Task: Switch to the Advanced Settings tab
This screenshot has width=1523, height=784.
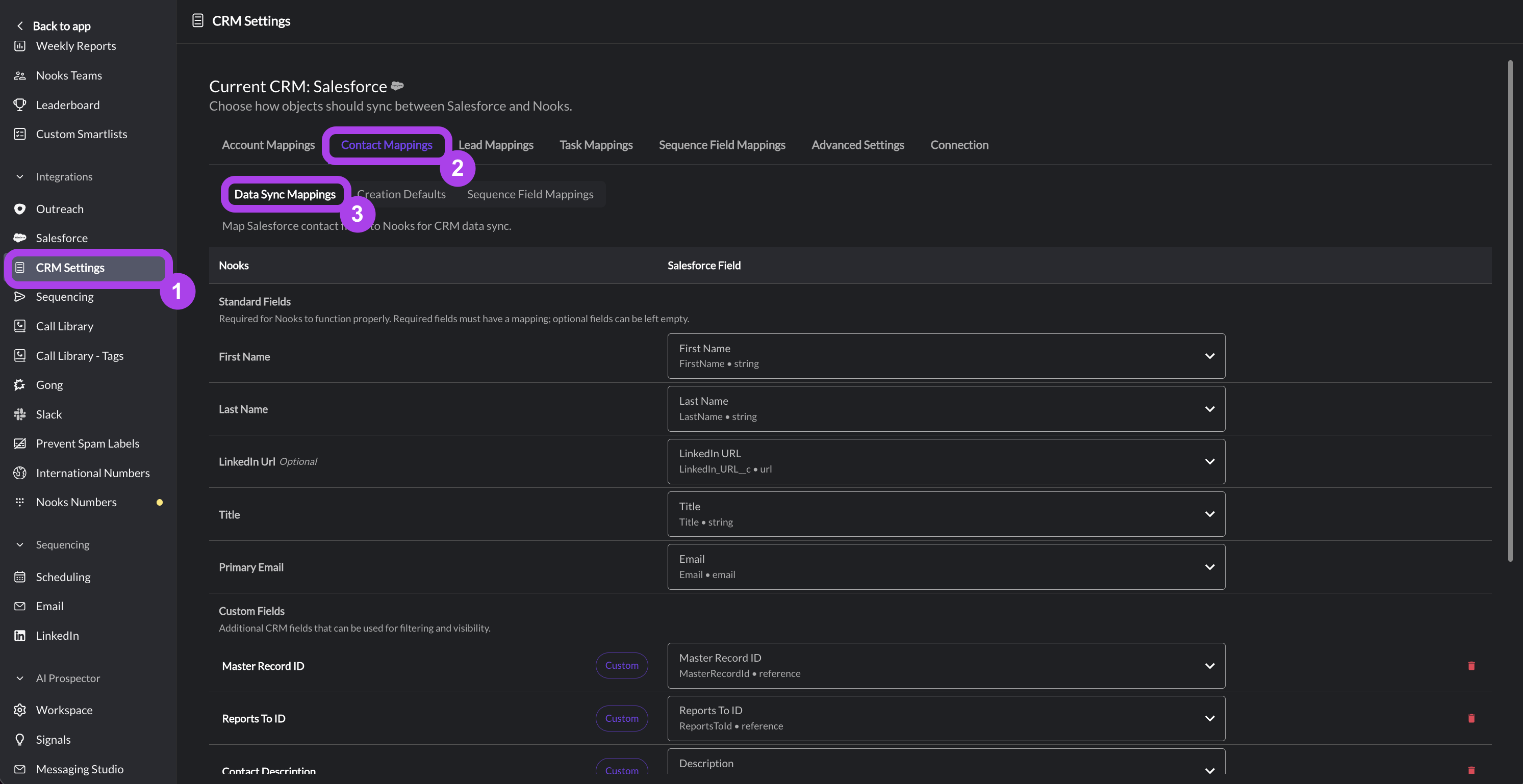Action: coord(858,145)
